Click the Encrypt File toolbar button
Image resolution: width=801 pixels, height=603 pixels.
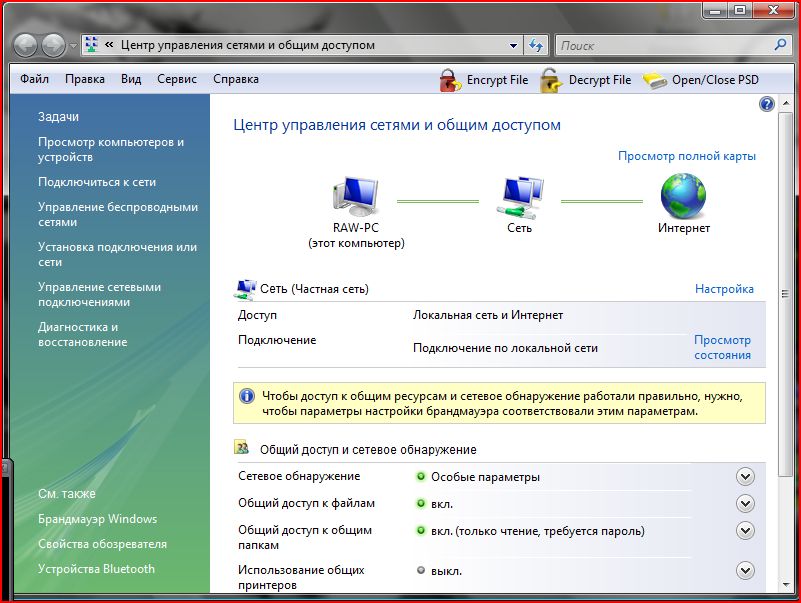click(x=483, y=80)
